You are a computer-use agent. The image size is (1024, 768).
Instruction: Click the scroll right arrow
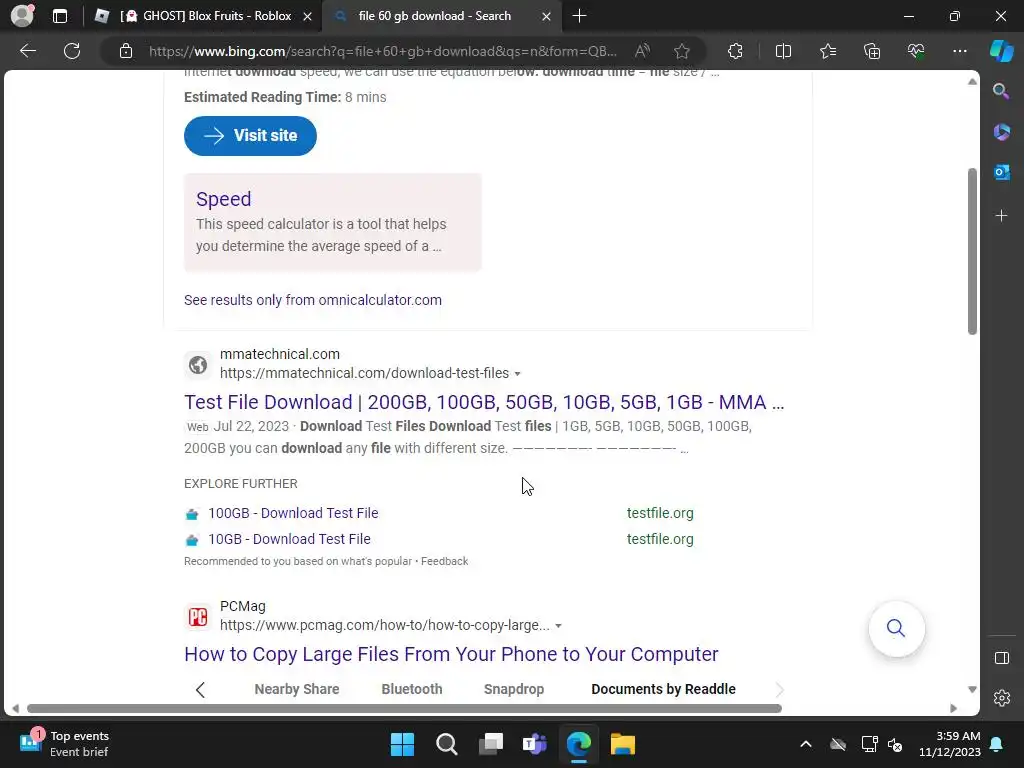pyautogui.click(x=953, y=709)
